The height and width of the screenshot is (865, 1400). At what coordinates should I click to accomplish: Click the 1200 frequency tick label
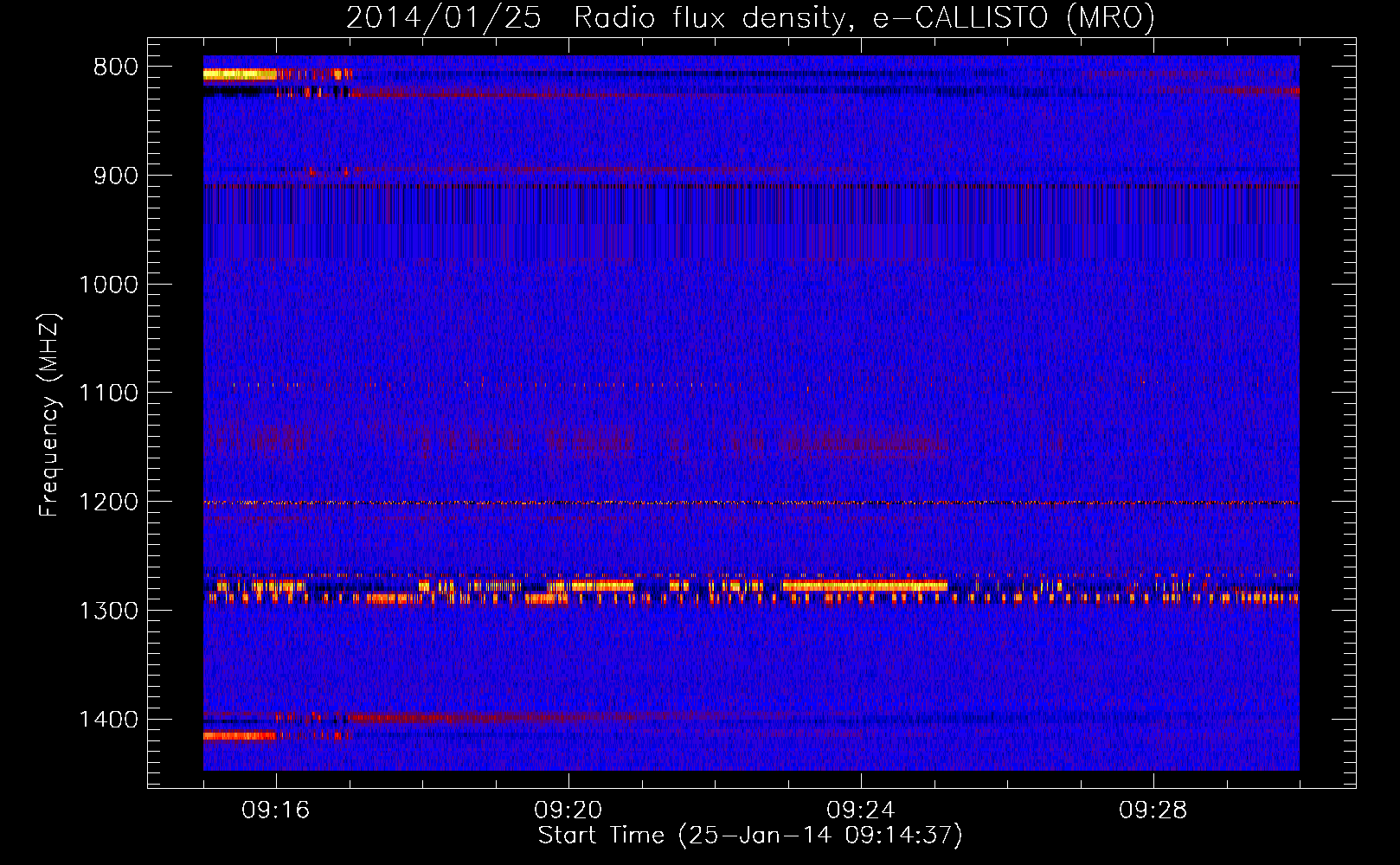point(108,503)
